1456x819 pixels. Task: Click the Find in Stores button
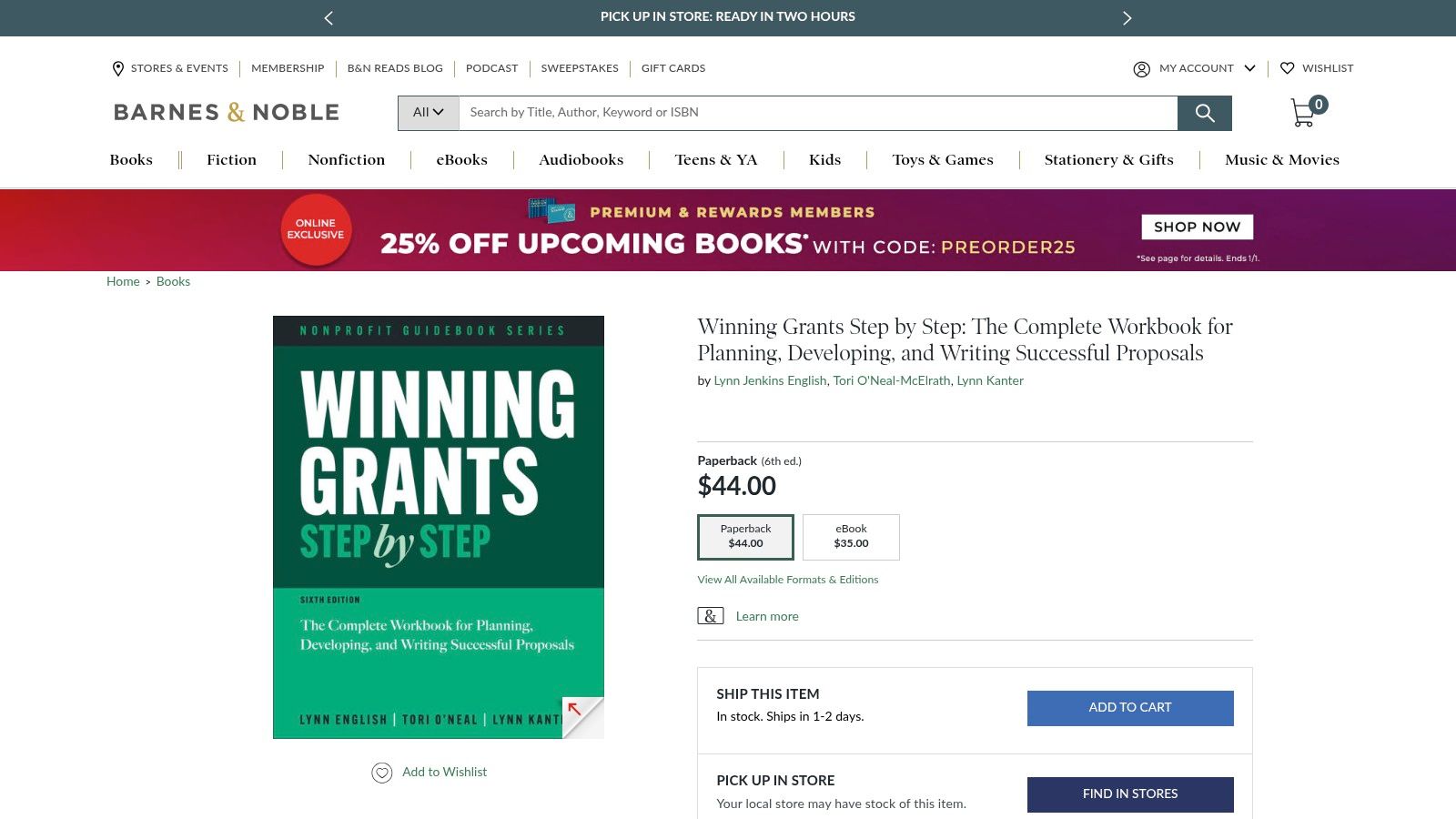[x=1130, y=794]
